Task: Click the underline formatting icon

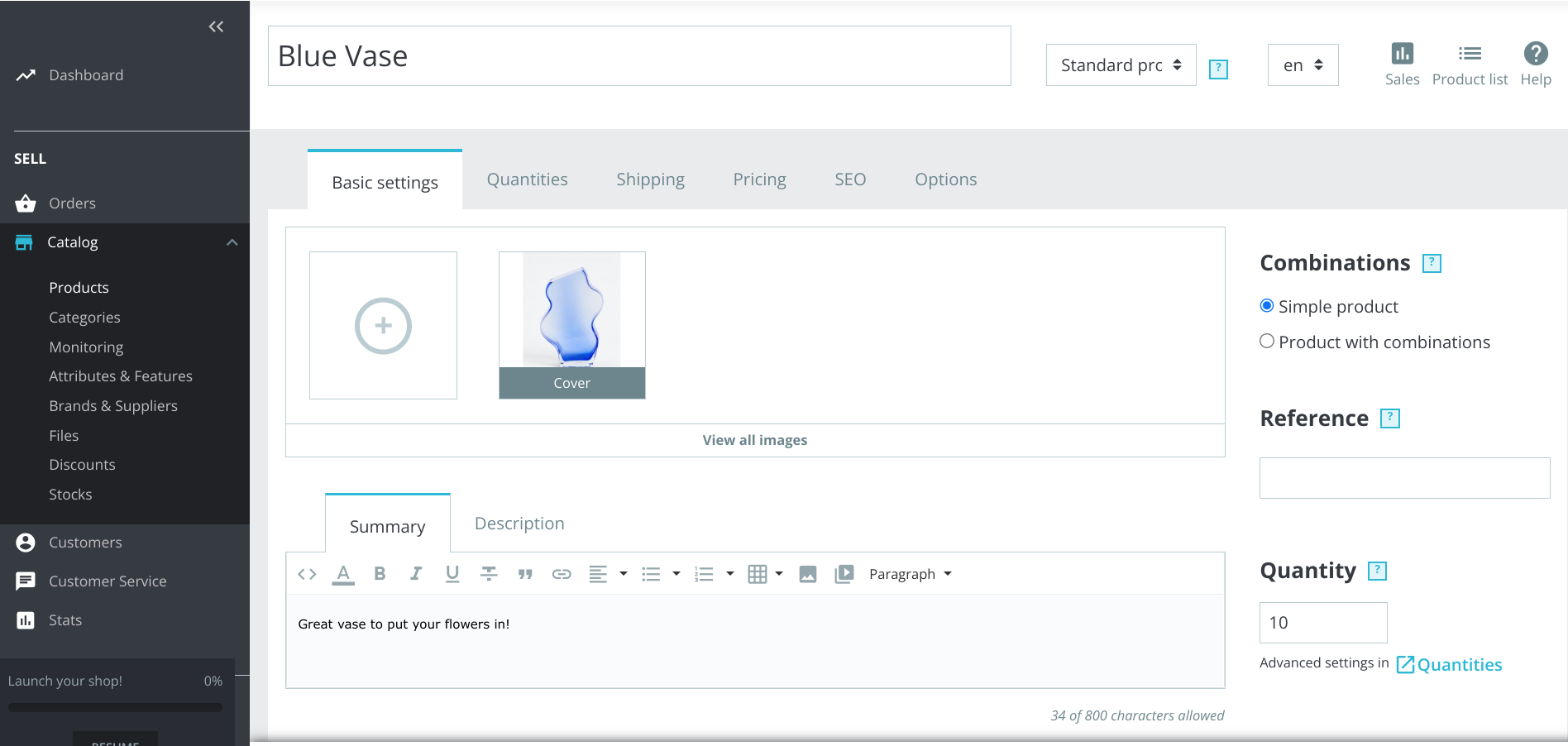Action: click(452, 574)
